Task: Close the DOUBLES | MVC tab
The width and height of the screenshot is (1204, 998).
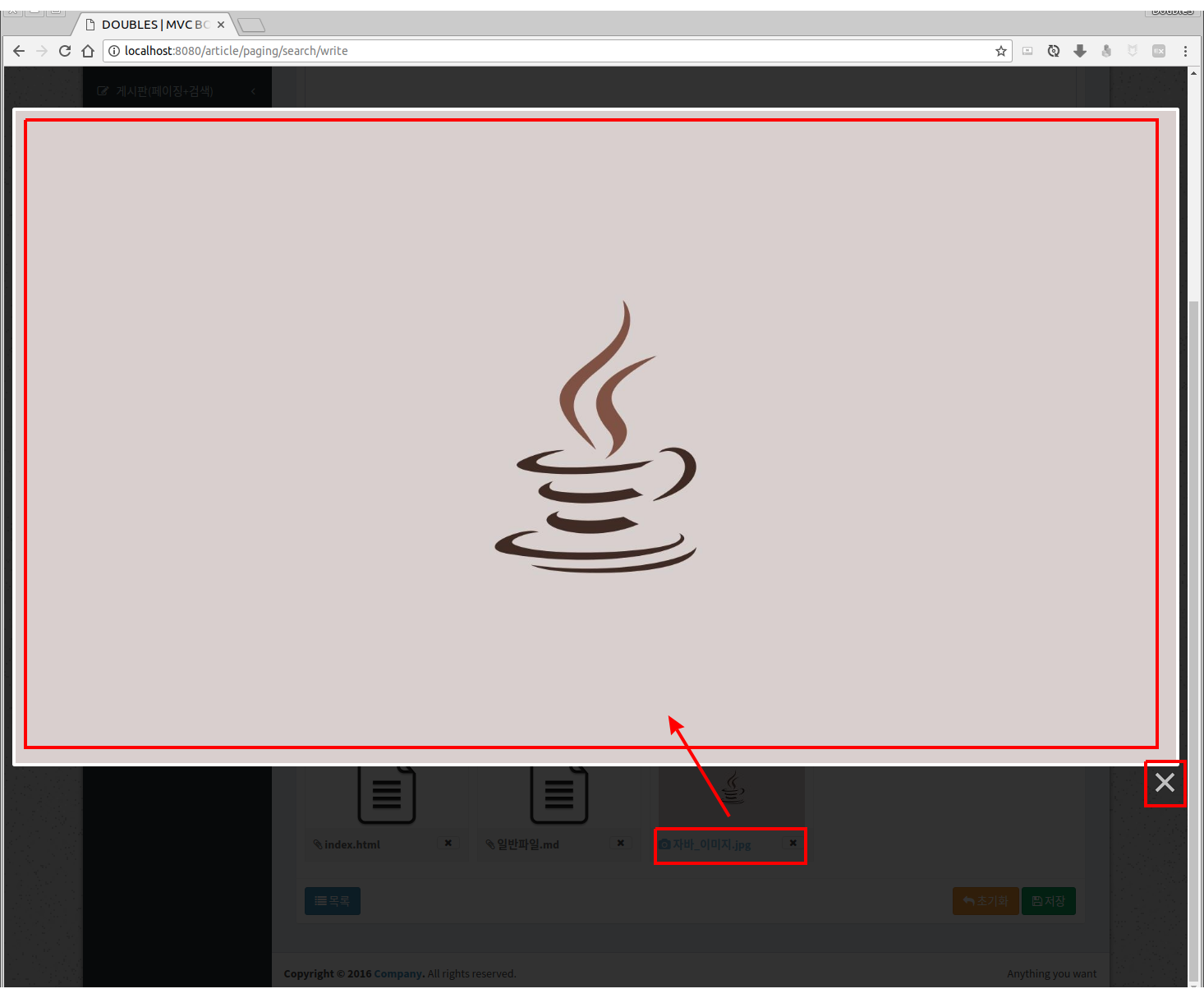Action: (220, 25)
